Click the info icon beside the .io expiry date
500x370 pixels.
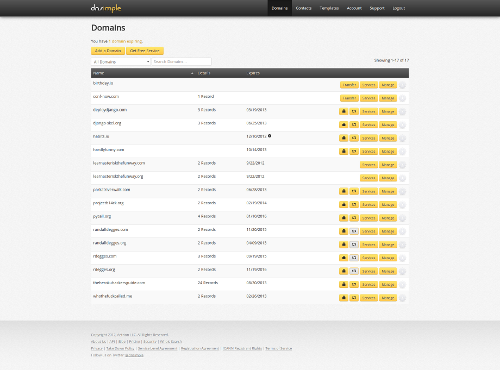(269, 136)
